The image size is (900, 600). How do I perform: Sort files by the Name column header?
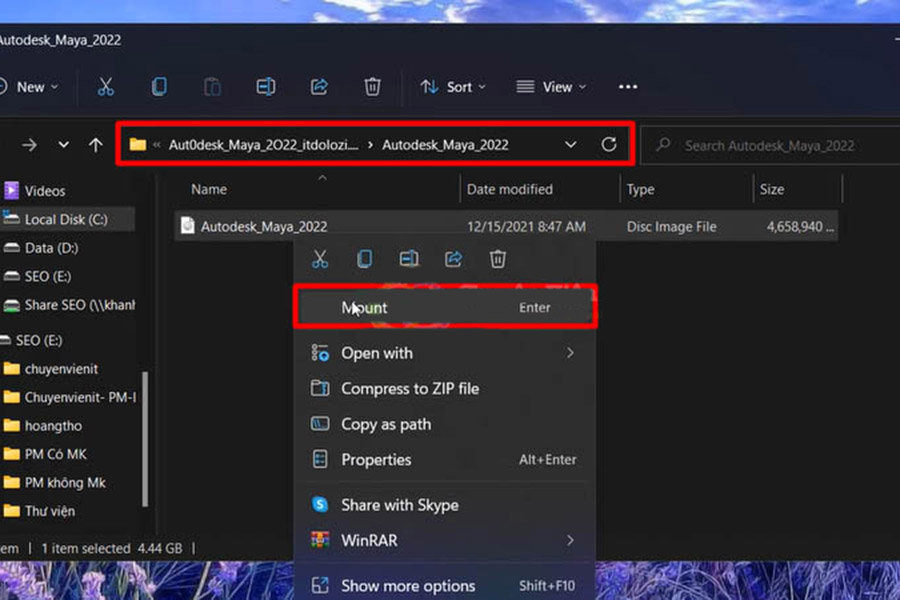(x=209, y=189)
